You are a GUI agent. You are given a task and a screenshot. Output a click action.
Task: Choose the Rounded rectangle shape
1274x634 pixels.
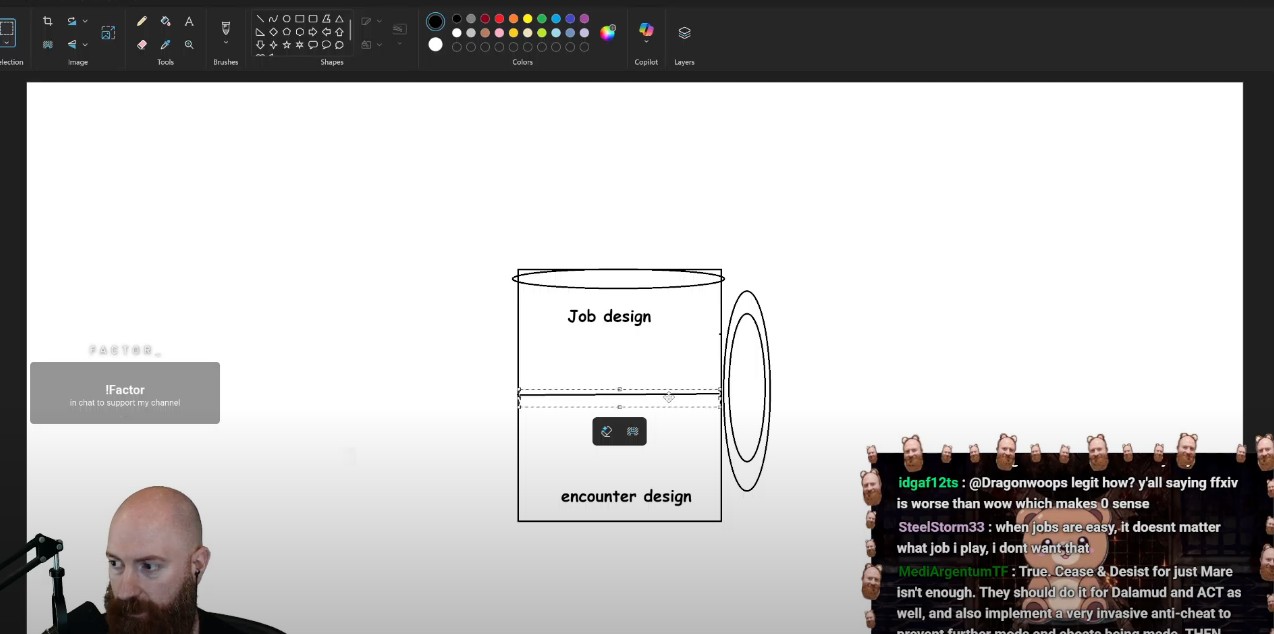(x=312, y=19)
